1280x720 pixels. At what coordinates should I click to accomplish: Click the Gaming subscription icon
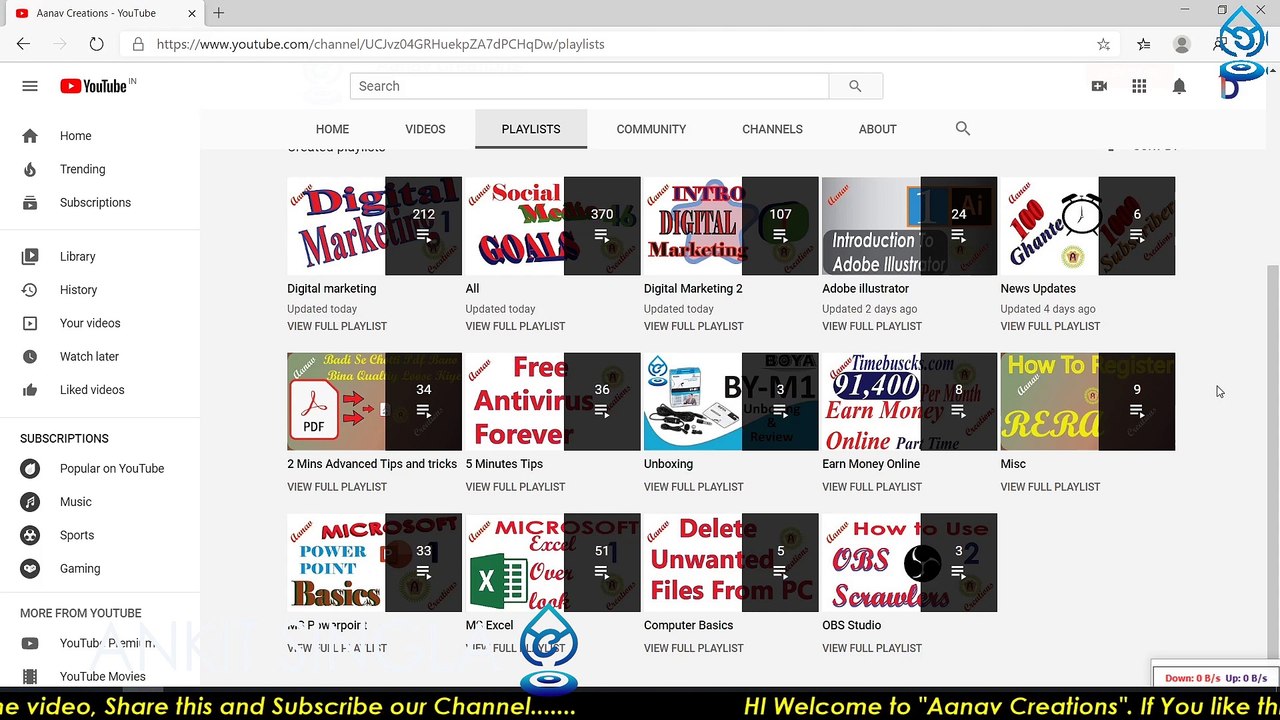click(x=31, y=568)
